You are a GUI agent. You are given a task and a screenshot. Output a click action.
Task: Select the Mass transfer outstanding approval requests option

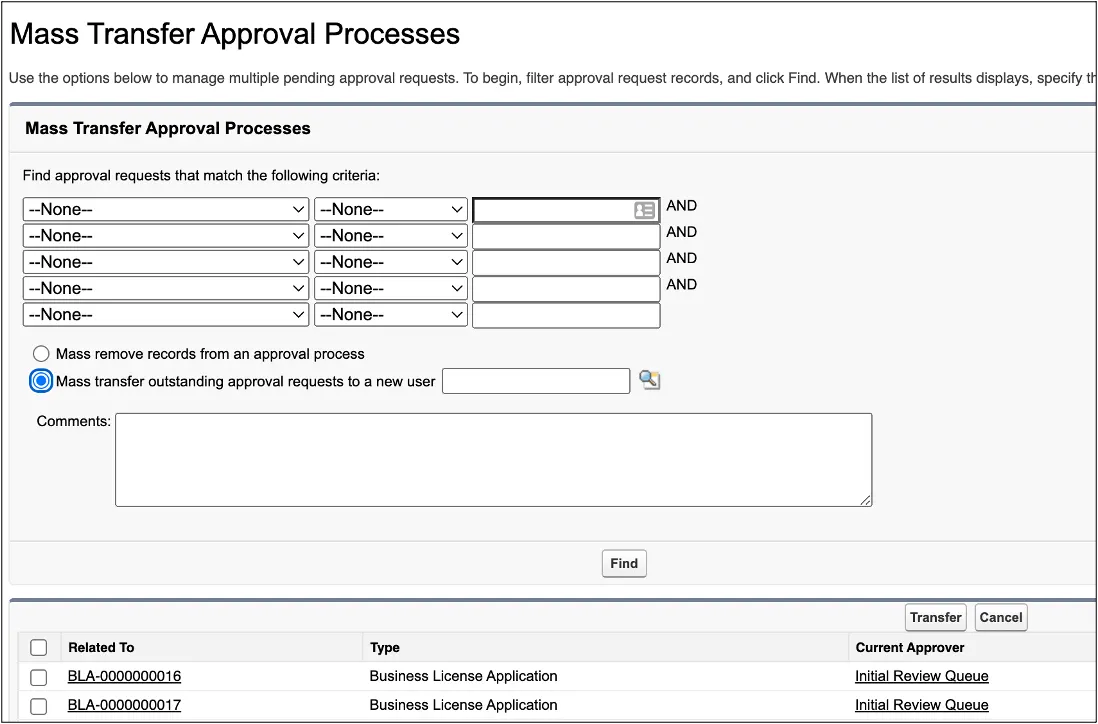[x=41, y=380]
